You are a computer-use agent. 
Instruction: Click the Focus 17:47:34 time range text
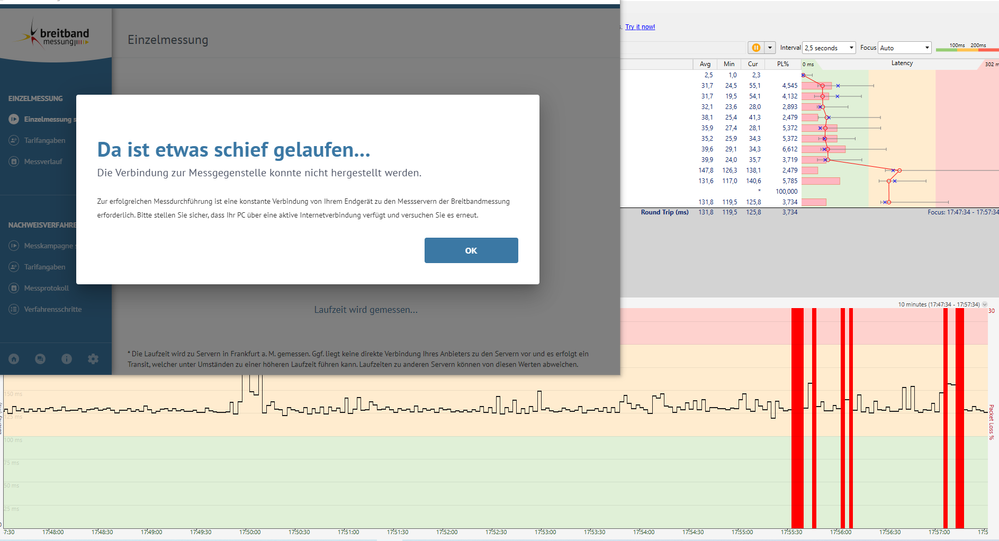coord(963,212)
